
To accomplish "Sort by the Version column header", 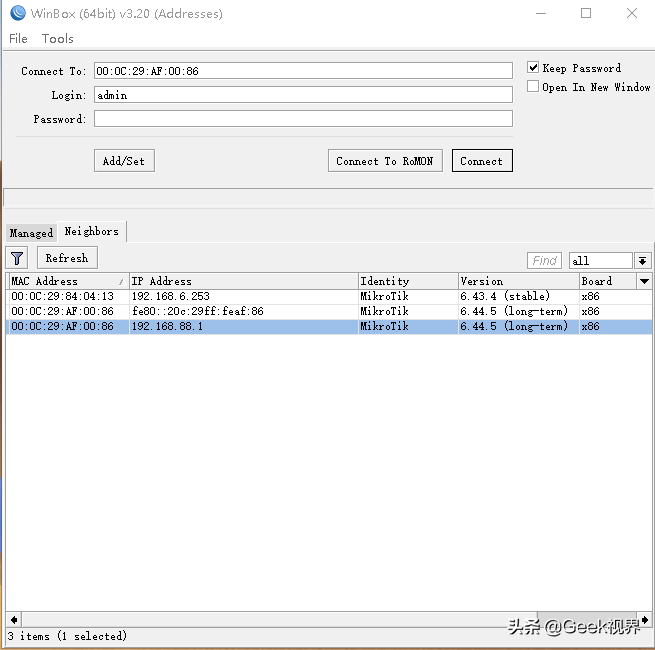I will 518,281.
